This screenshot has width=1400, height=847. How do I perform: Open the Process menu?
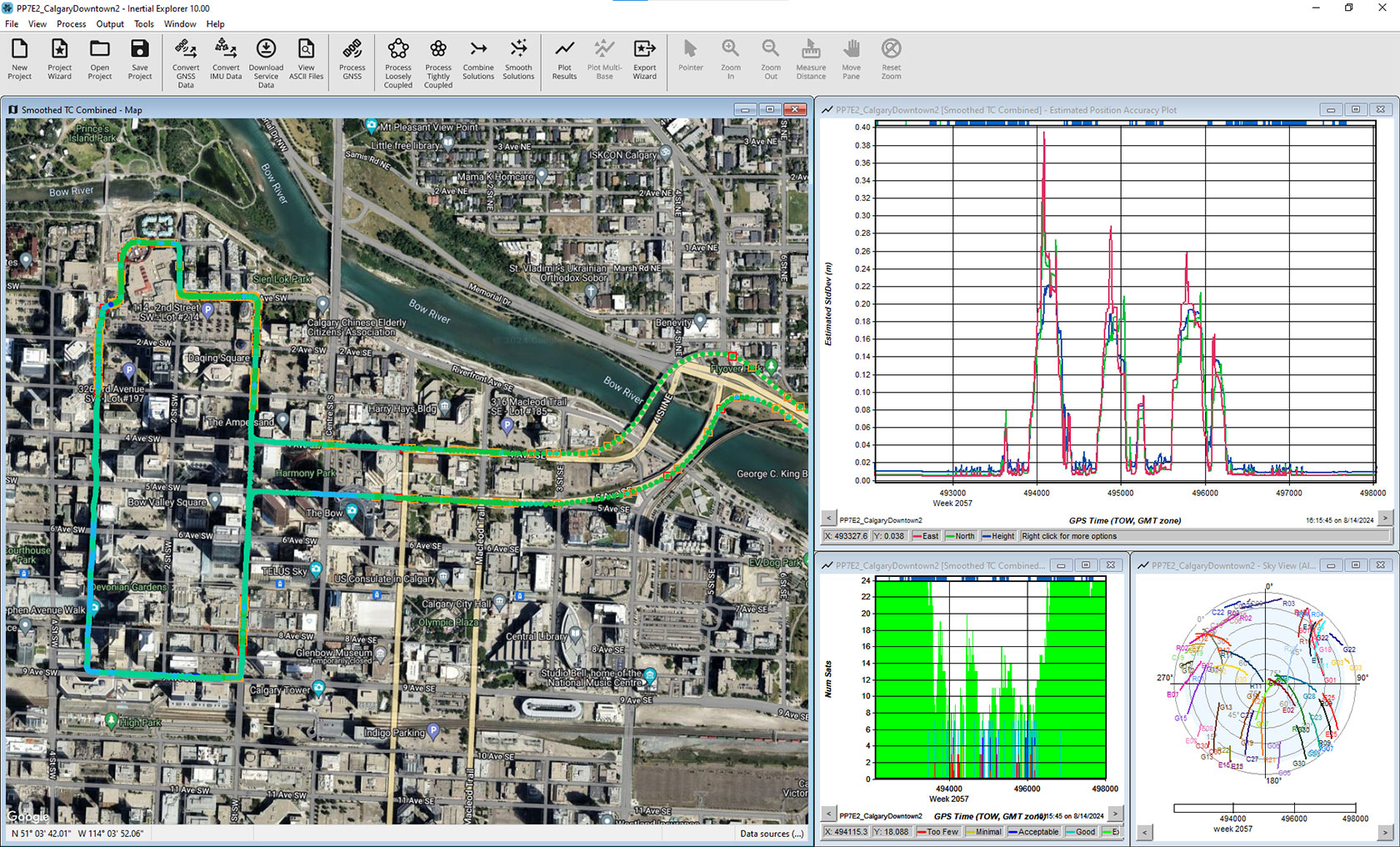tap(71, 23)
